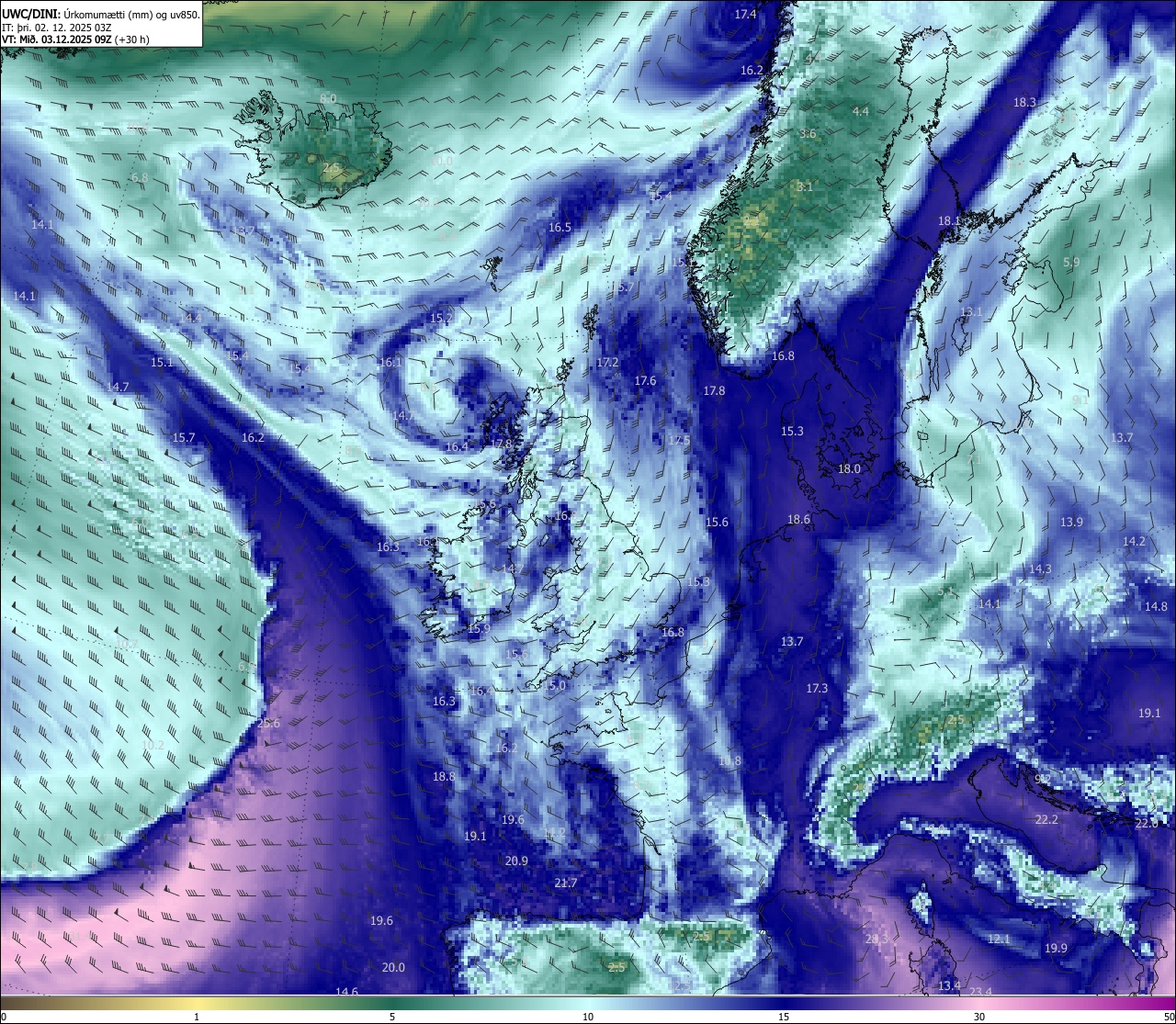The height and width of the screenshot is (1024, 1176).
Task: Click the 18.1 value near the Baltic
Action: pyautogui.click(x=949, y=221)
